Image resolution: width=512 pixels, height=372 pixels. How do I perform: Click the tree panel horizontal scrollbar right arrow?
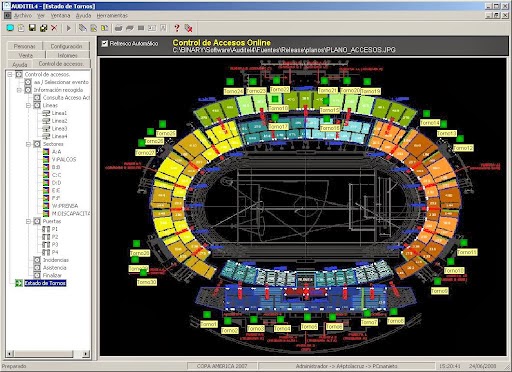(x=86, y=354)
